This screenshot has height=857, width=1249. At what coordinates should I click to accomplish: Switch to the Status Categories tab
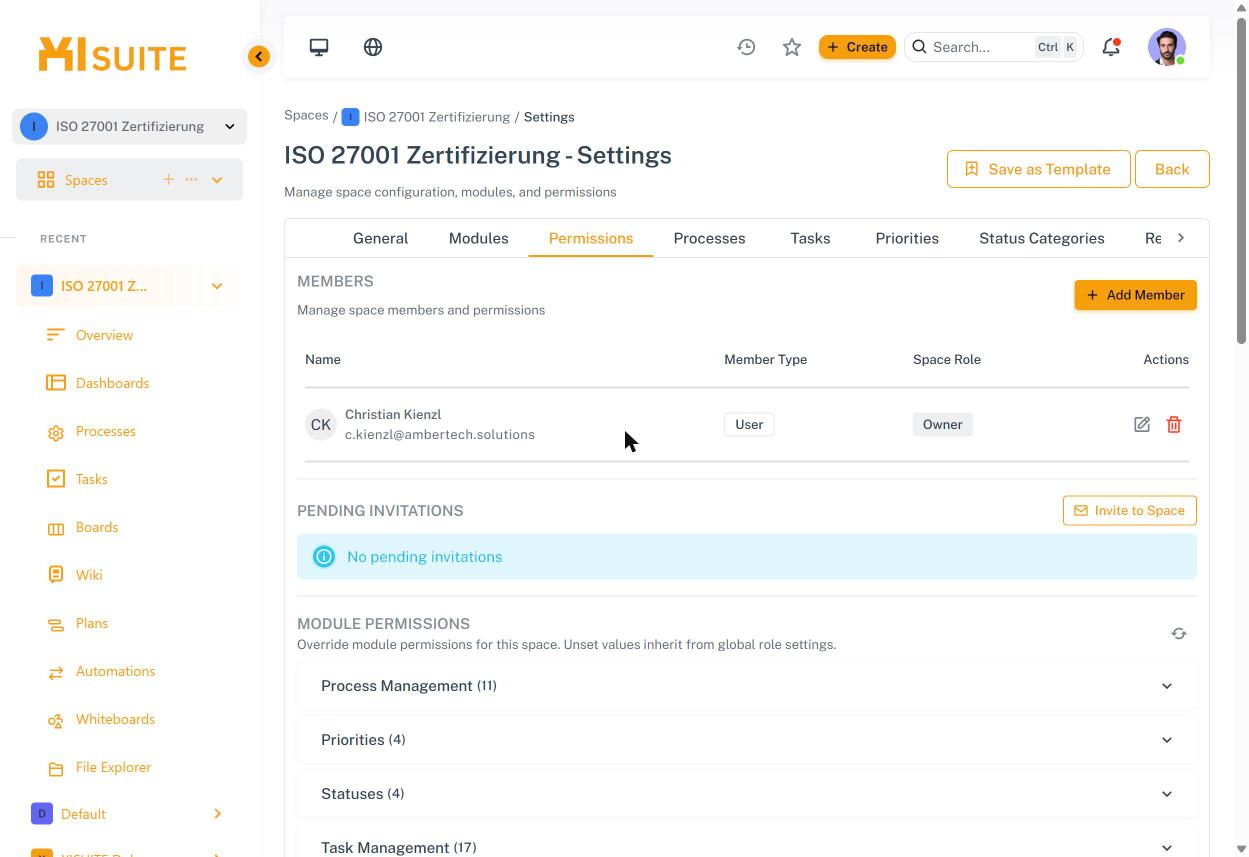click(1042, 238)
